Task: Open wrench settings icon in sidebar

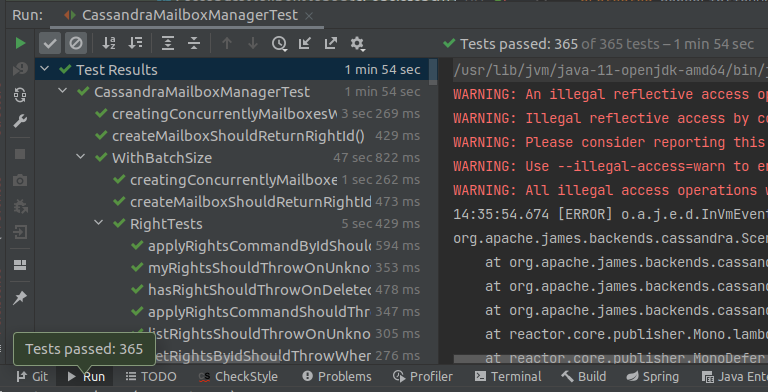Action: coord(20,121)
